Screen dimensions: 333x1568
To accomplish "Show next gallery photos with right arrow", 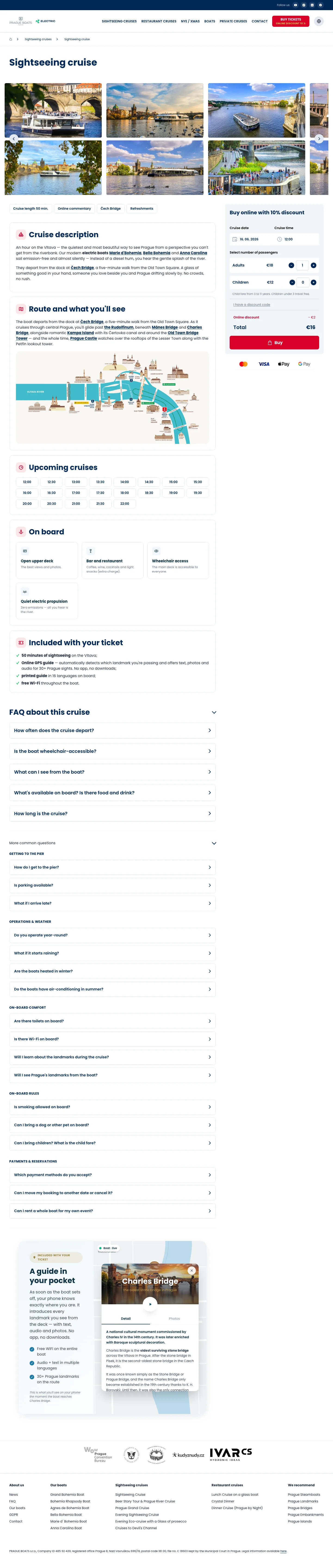I will click(319, 139).
